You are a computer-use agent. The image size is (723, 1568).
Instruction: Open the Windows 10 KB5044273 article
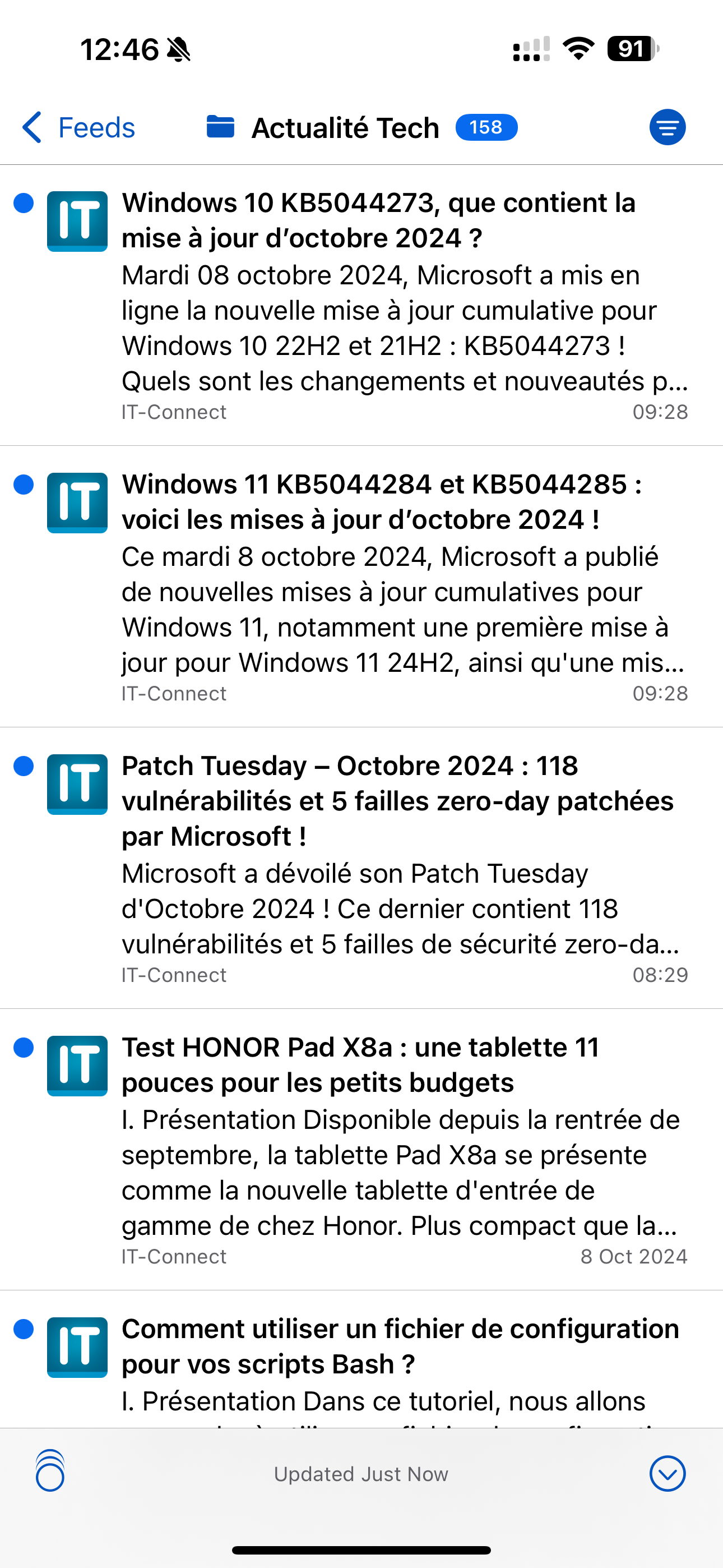(x=377, y=220)
